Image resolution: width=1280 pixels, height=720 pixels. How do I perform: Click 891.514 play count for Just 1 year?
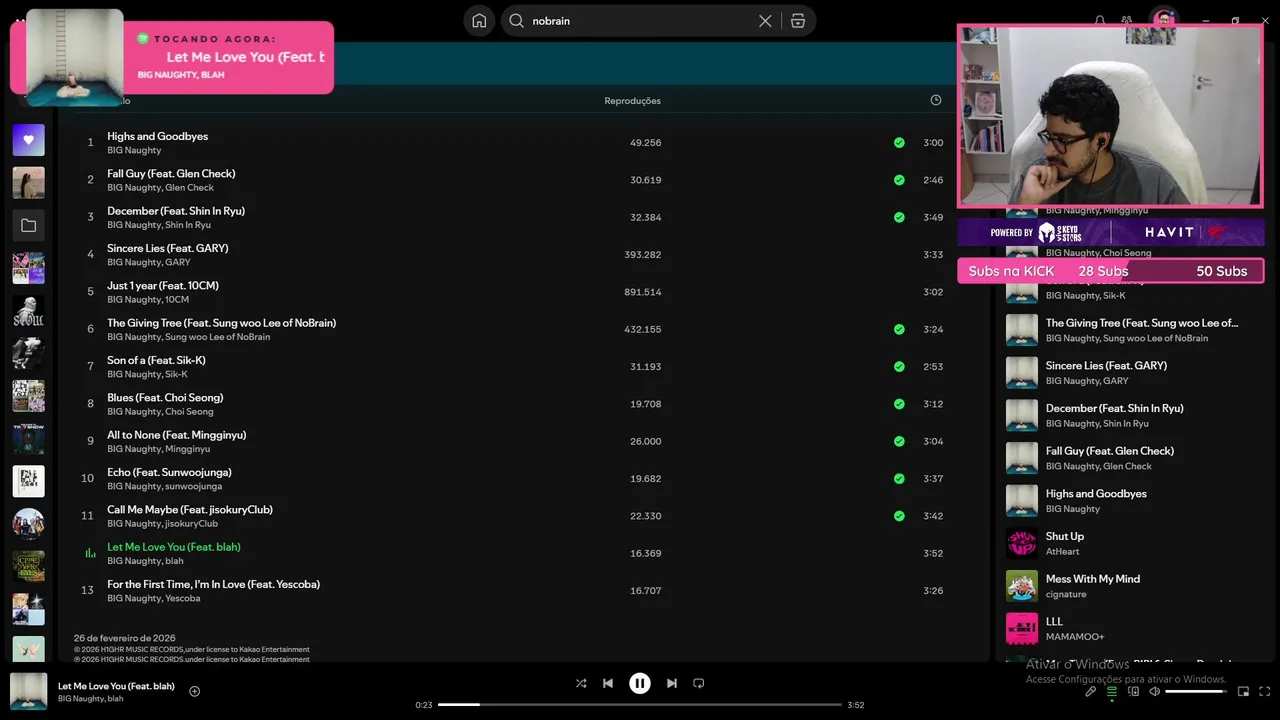642,292
